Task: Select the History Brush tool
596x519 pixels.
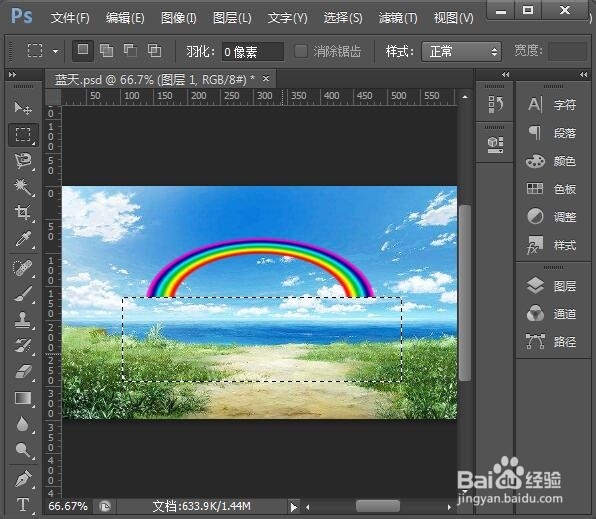Action: pos(23,345)
